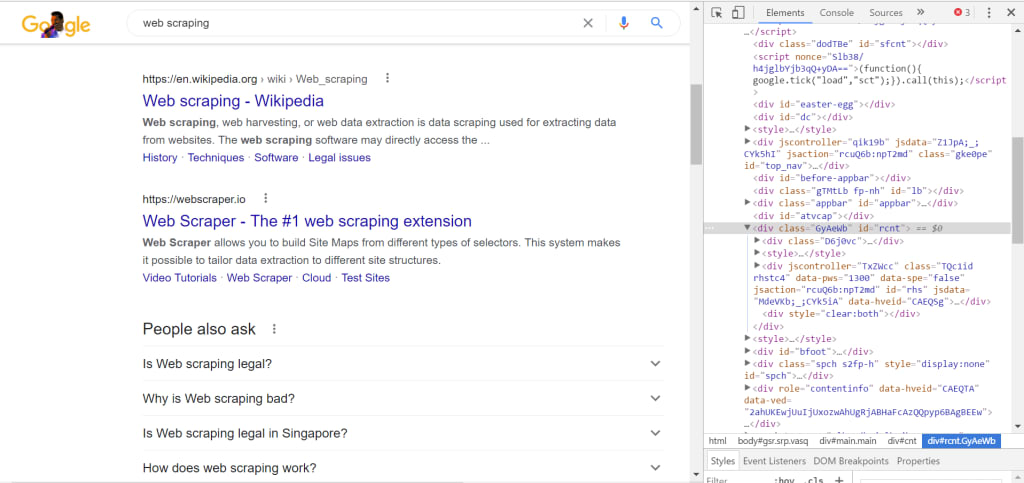Viewport: 1024px width, 483px height.
Task: Click ellipsis gutter beside rcnt element
Action: [709, 228]
